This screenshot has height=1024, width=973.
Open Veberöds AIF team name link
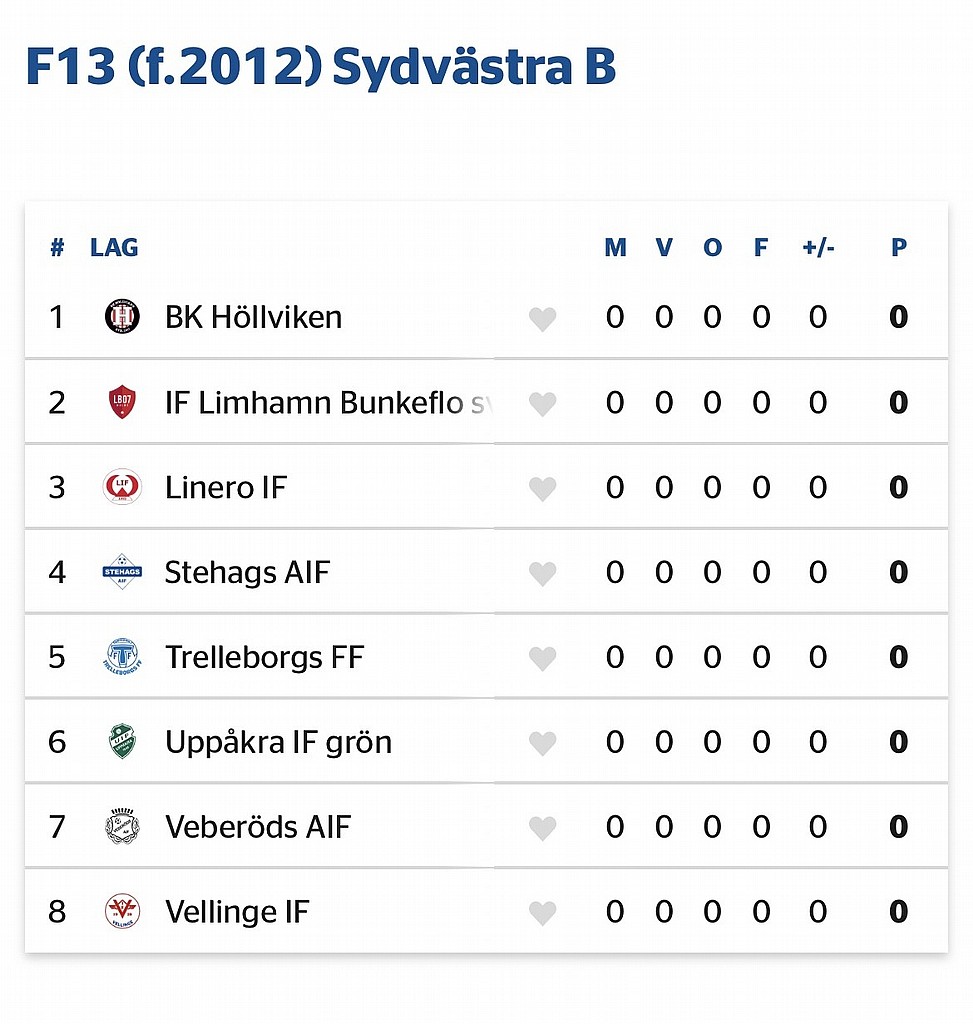pos(258,827)
